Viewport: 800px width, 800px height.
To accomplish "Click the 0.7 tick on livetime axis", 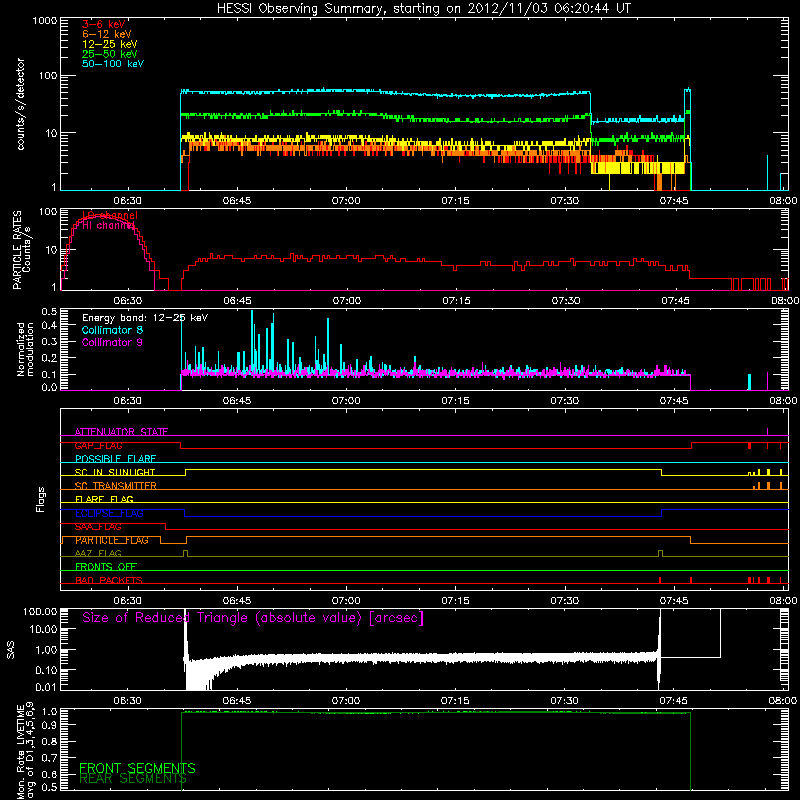I will pos(51,758).
